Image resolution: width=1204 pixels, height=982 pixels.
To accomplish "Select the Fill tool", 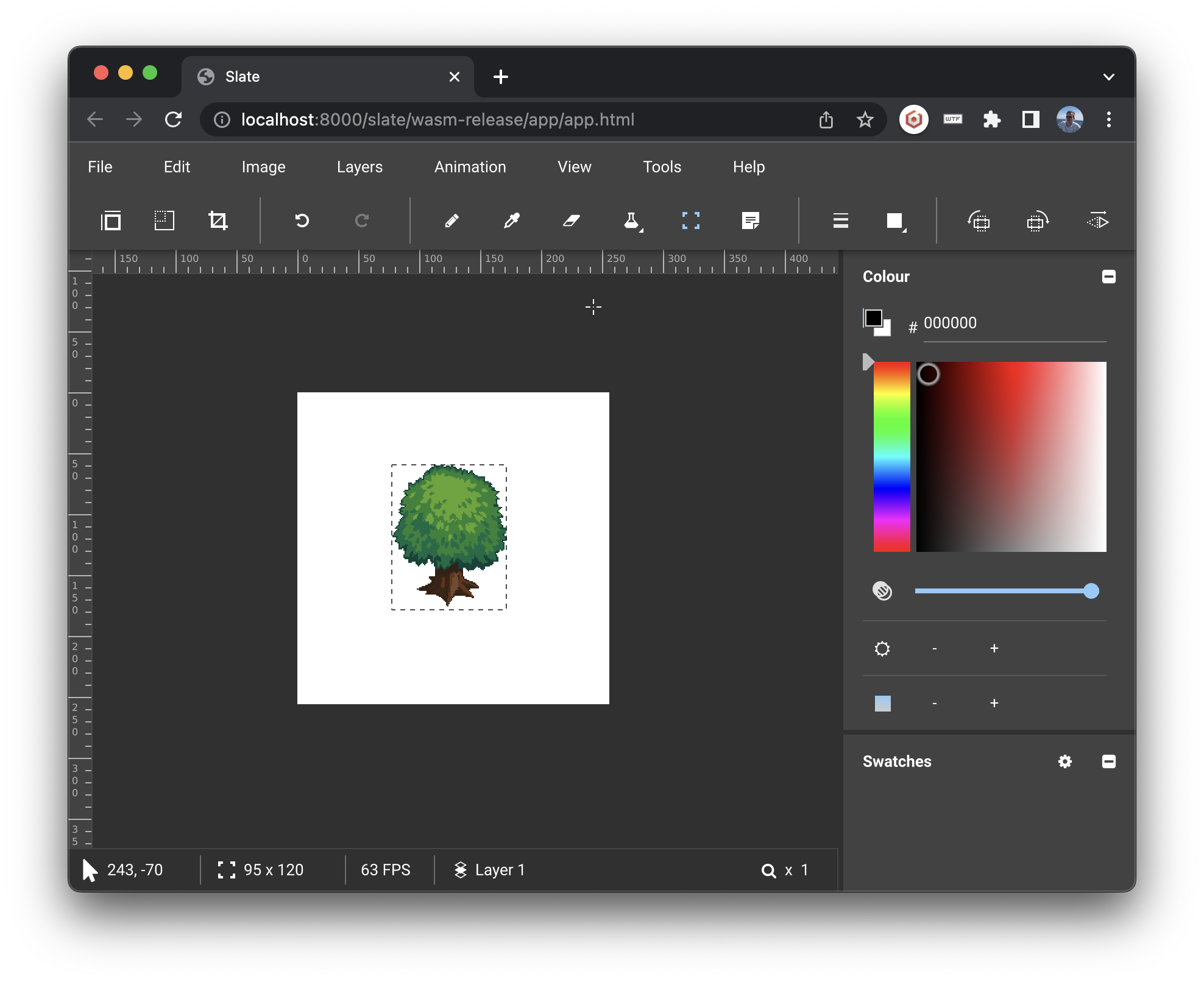I will click(x=631, y=221).
